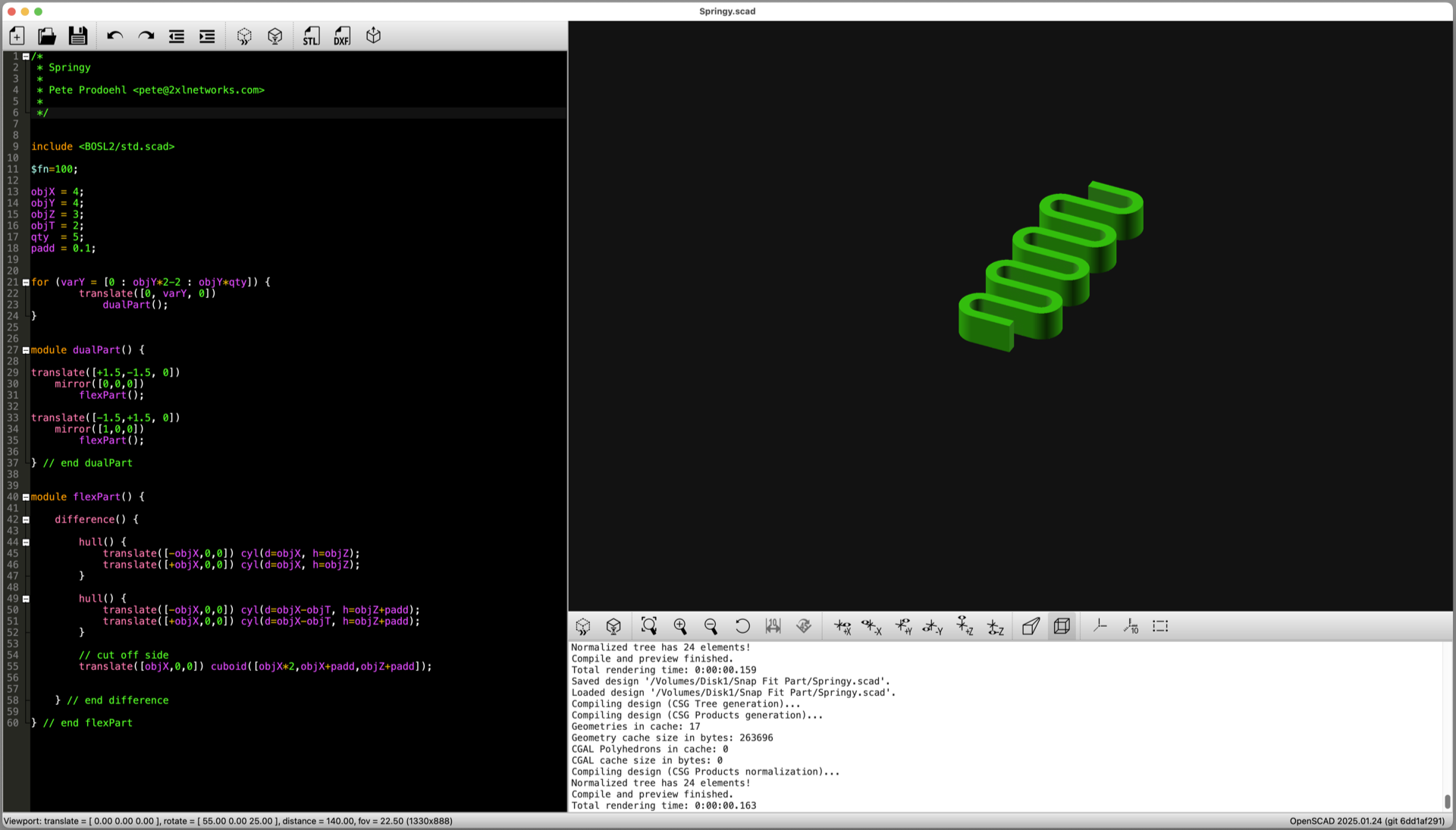Zoom in on the 3D view
The height and width of the screenshot is (830, 1456).
point(680,626)
